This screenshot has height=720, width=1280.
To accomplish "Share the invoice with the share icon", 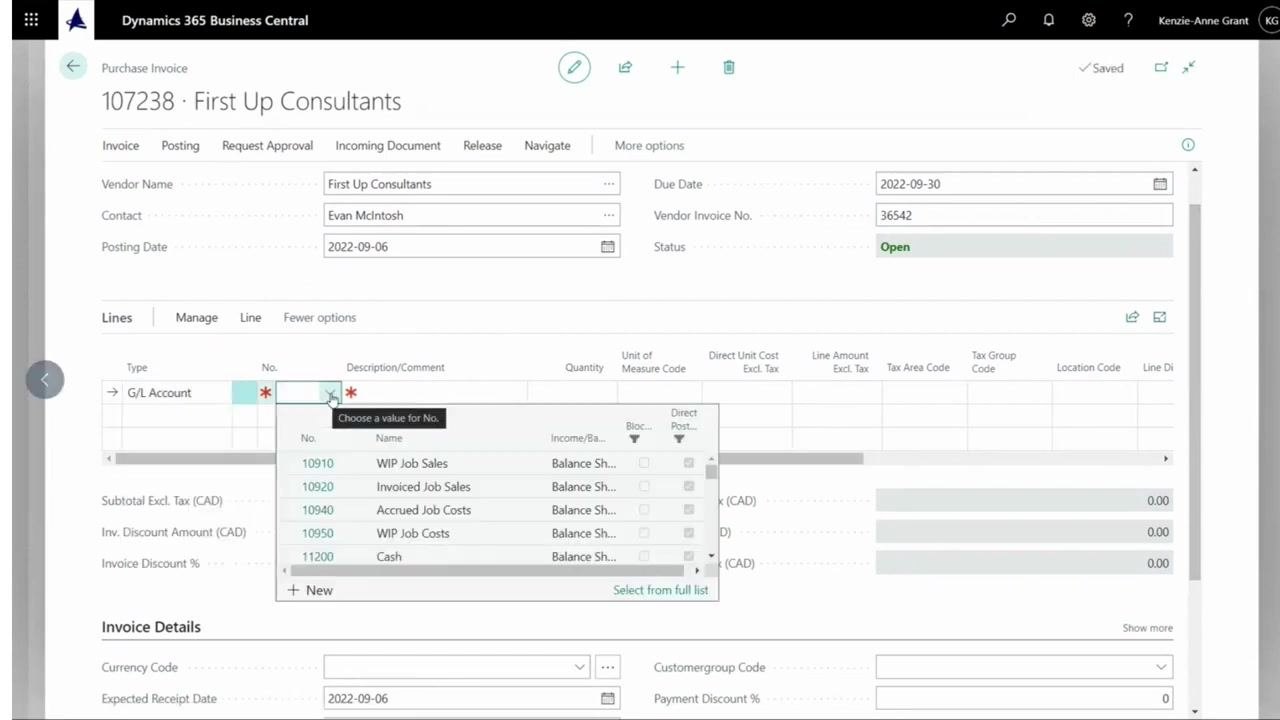I will coord(625,67).
